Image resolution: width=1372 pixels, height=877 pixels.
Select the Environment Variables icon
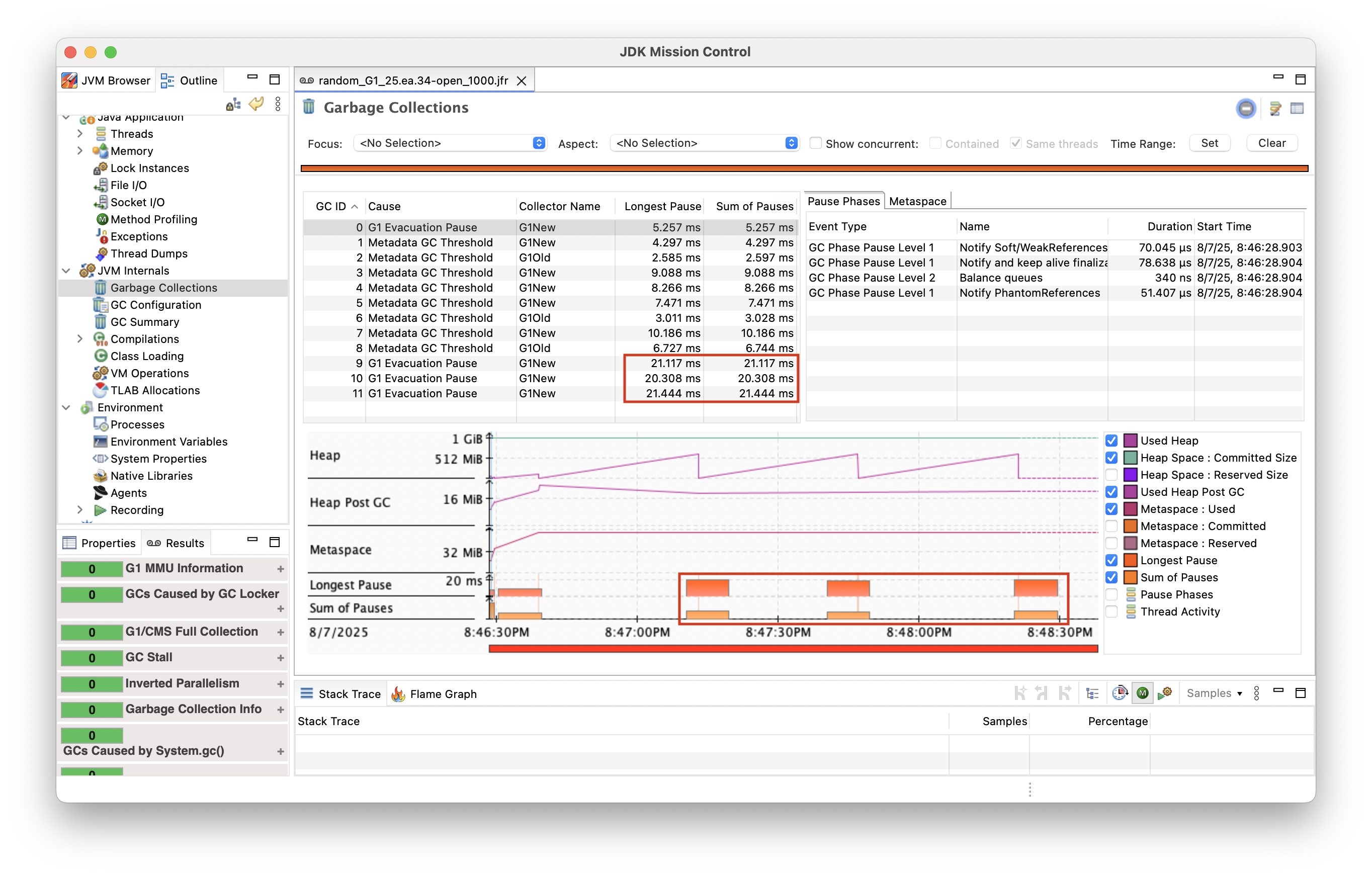pos(100,441)
